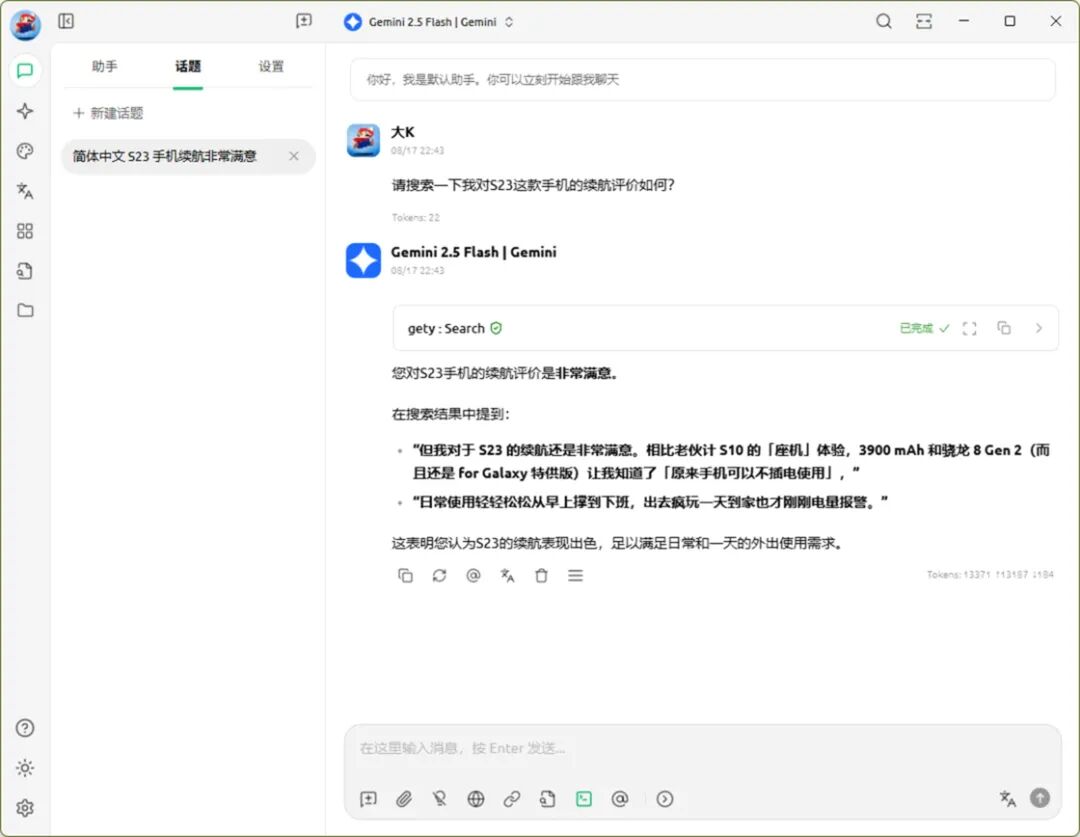
Task: Open the knowledge base icon in left sidebar
Action: (25, 271)
